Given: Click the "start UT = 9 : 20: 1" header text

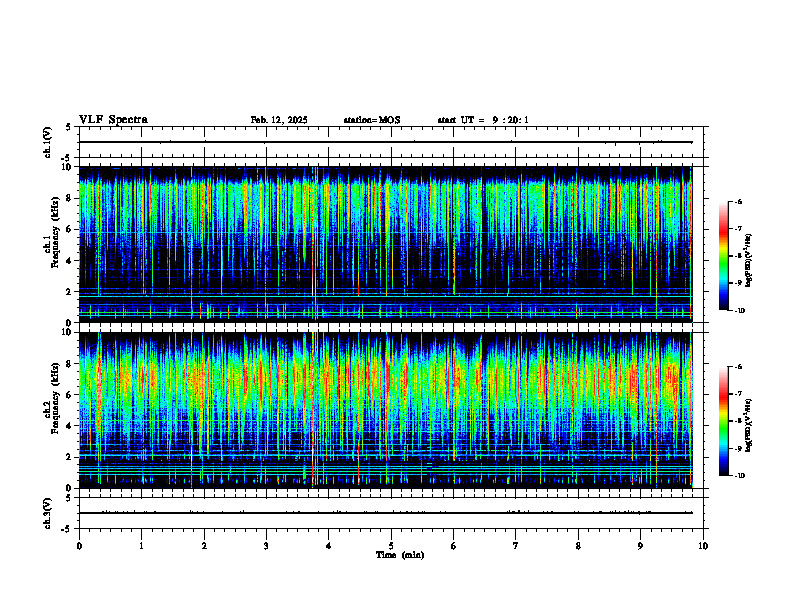Looking at the screenshot, I should [483, 120].
